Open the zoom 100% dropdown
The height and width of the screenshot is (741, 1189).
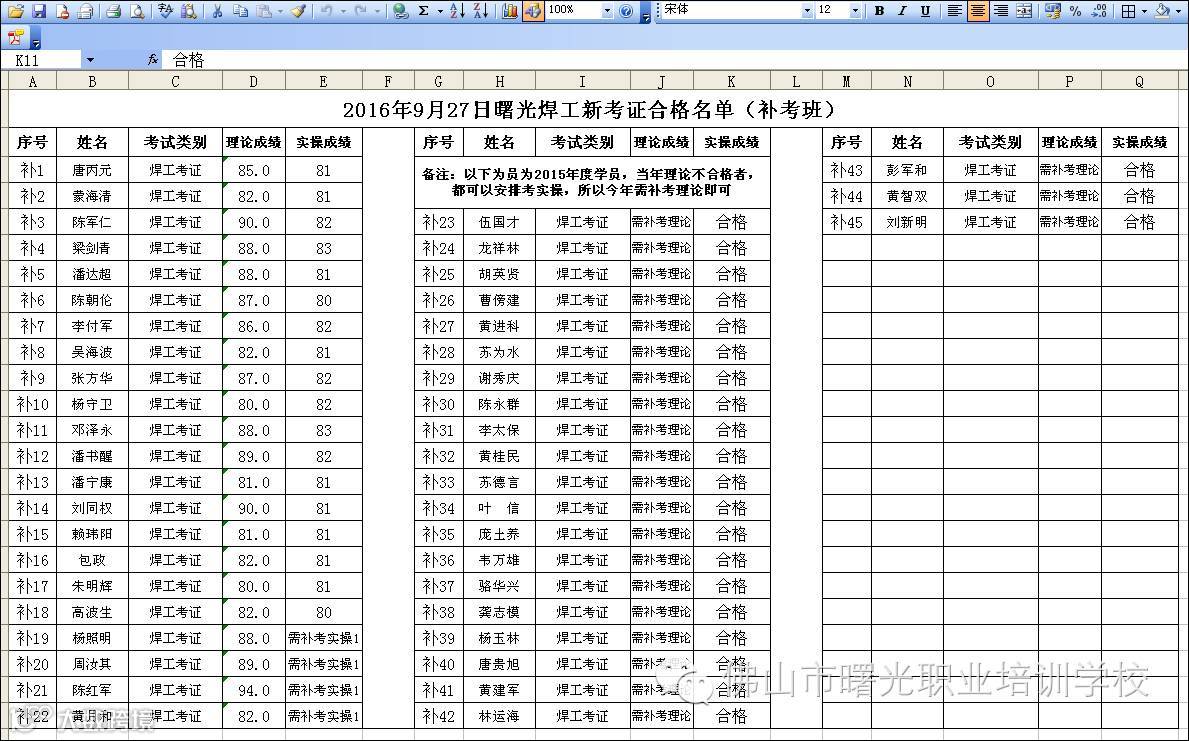tap(607, 11)
